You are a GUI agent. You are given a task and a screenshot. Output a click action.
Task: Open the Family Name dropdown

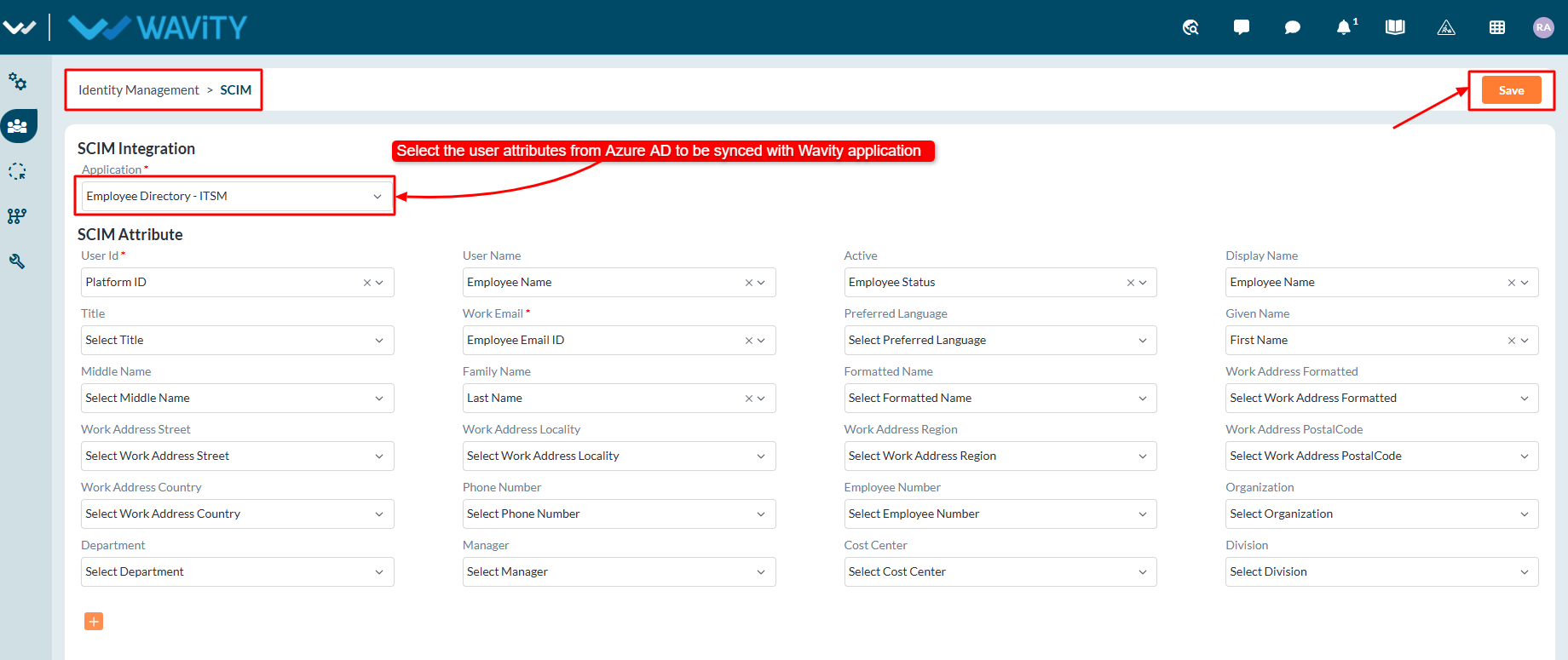tap(620, 399)
